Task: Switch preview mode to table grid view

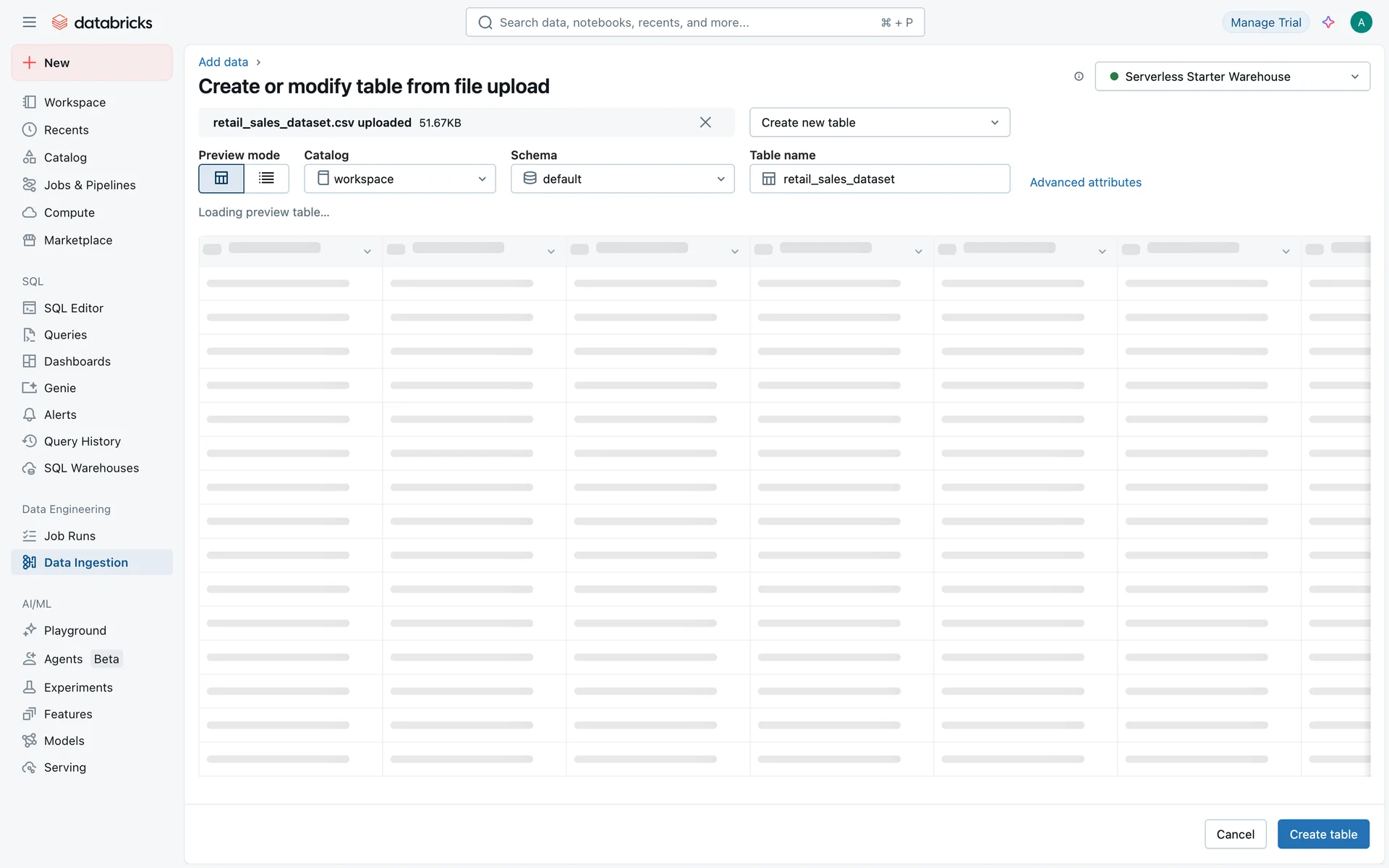Action: click(x=221, y=179)
